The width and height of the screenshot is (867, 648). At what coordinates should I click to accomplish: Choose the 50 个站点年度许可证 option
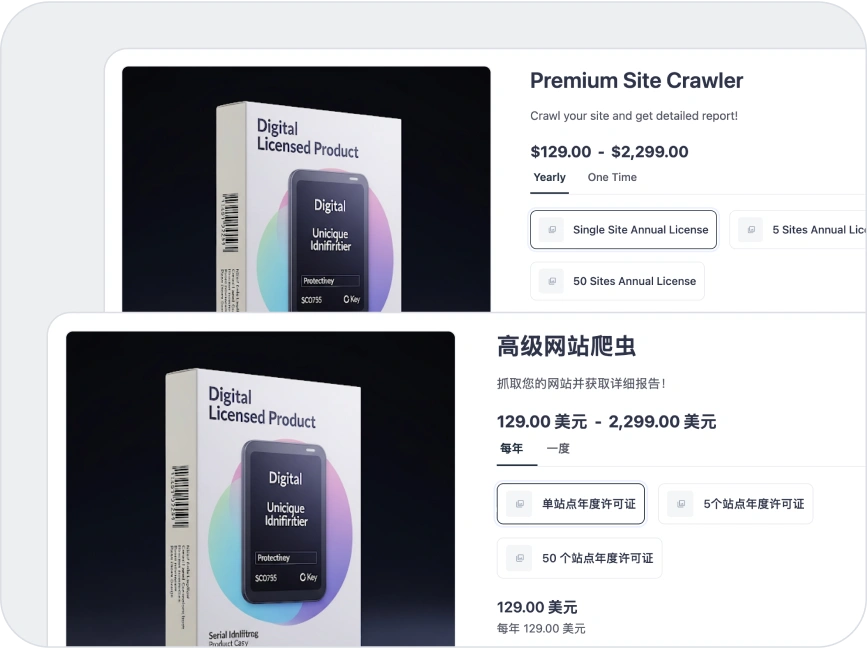pyautogui.click(x=579, y=558)
